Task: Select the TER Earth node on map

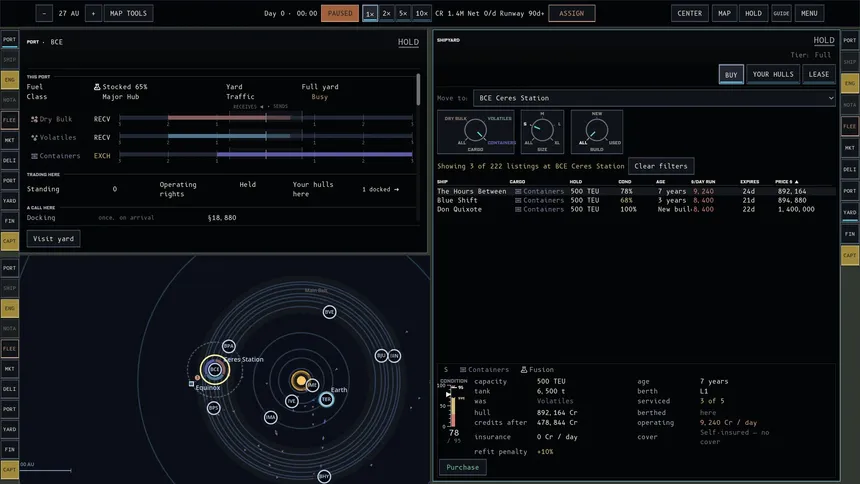Action: tap(326, 399)
